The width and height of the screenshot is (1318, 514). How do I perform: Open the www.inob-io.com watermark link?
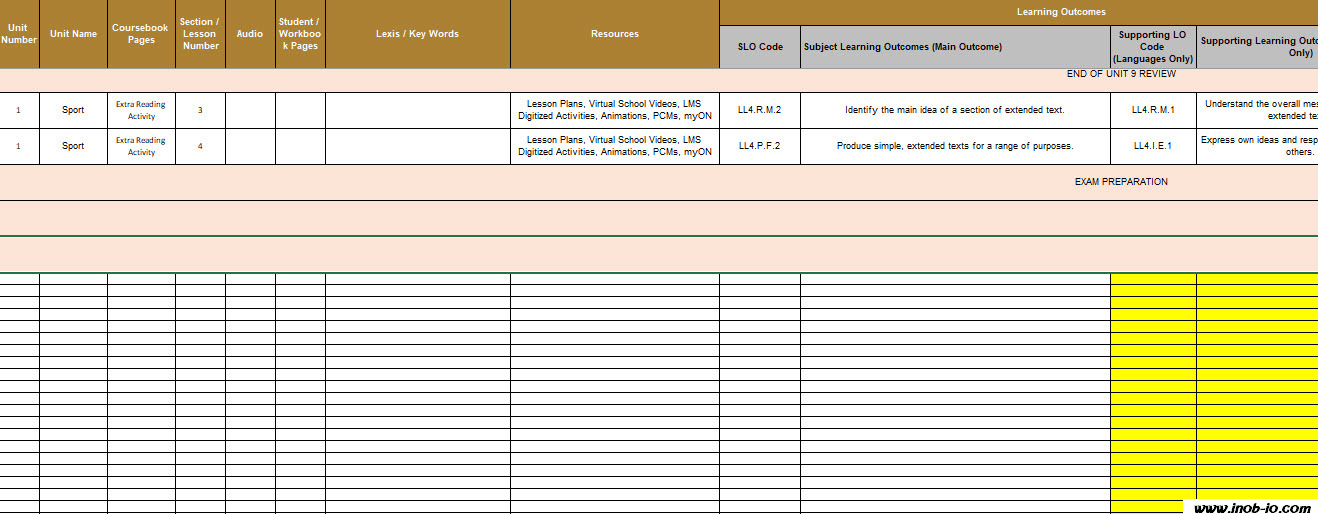[x=1252, y=508]
